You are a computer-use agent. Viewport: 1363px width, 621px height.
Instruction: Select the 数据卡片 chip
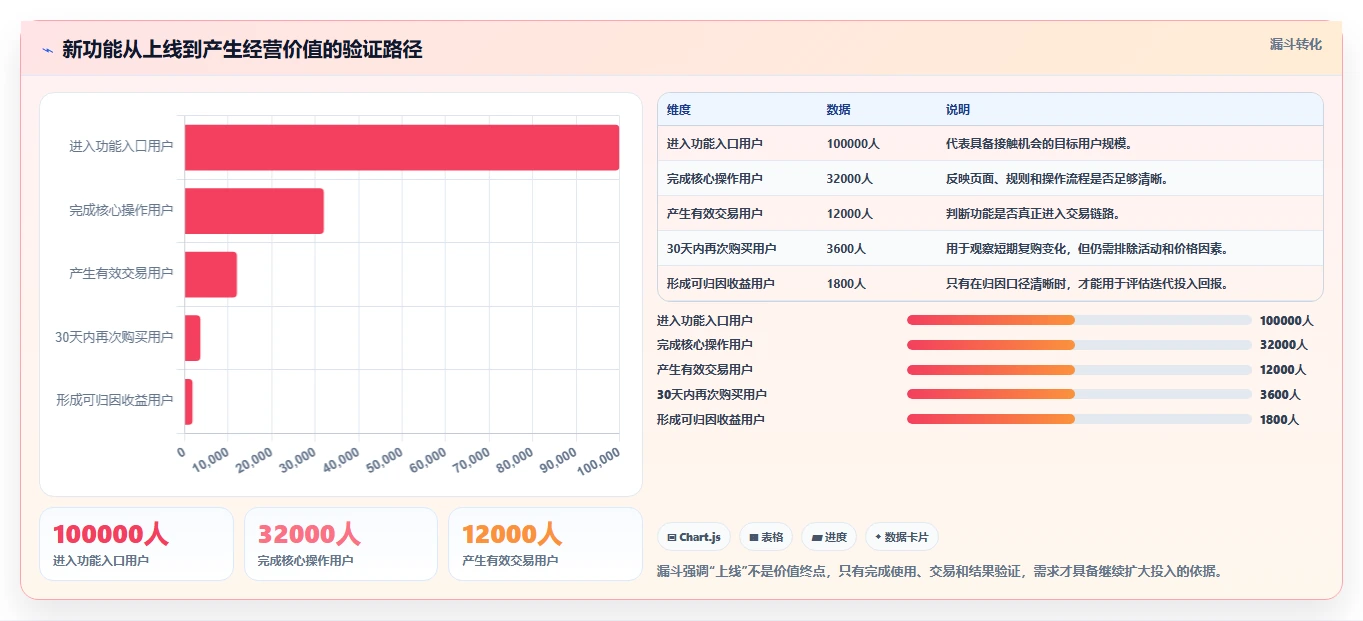[902, 537]
